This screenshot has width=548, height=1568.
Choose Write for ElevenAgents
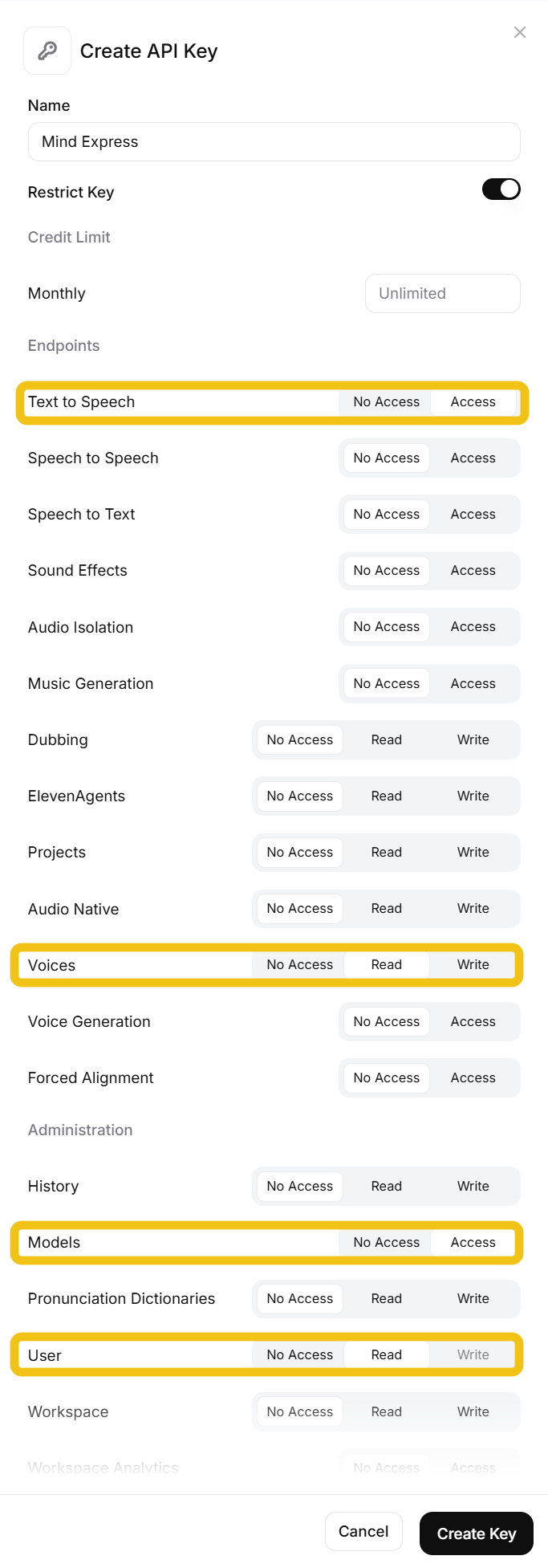[473, 796]
